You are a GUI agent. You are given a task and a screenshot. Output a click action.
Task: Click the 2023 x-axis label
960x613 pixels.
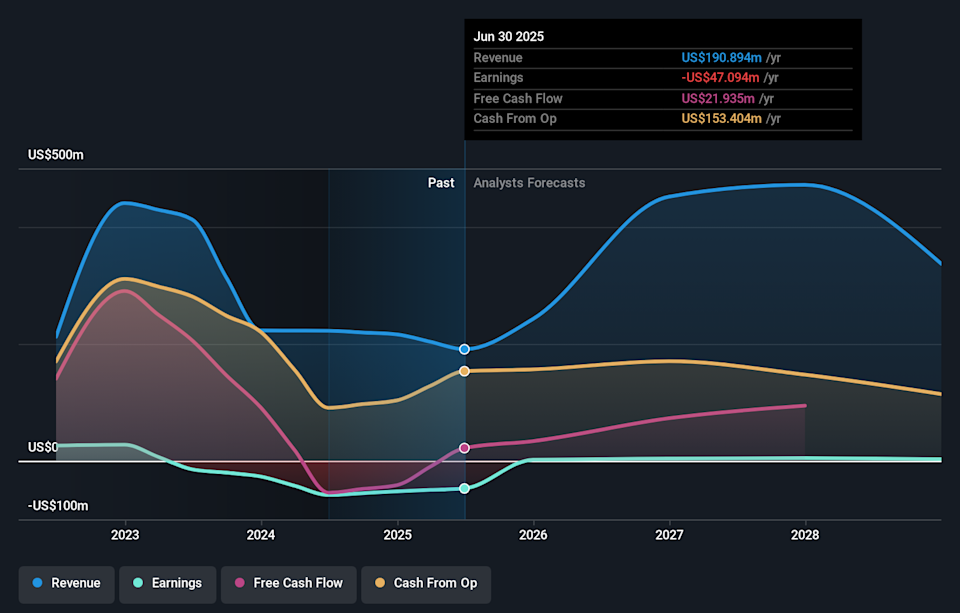point(125,535)
